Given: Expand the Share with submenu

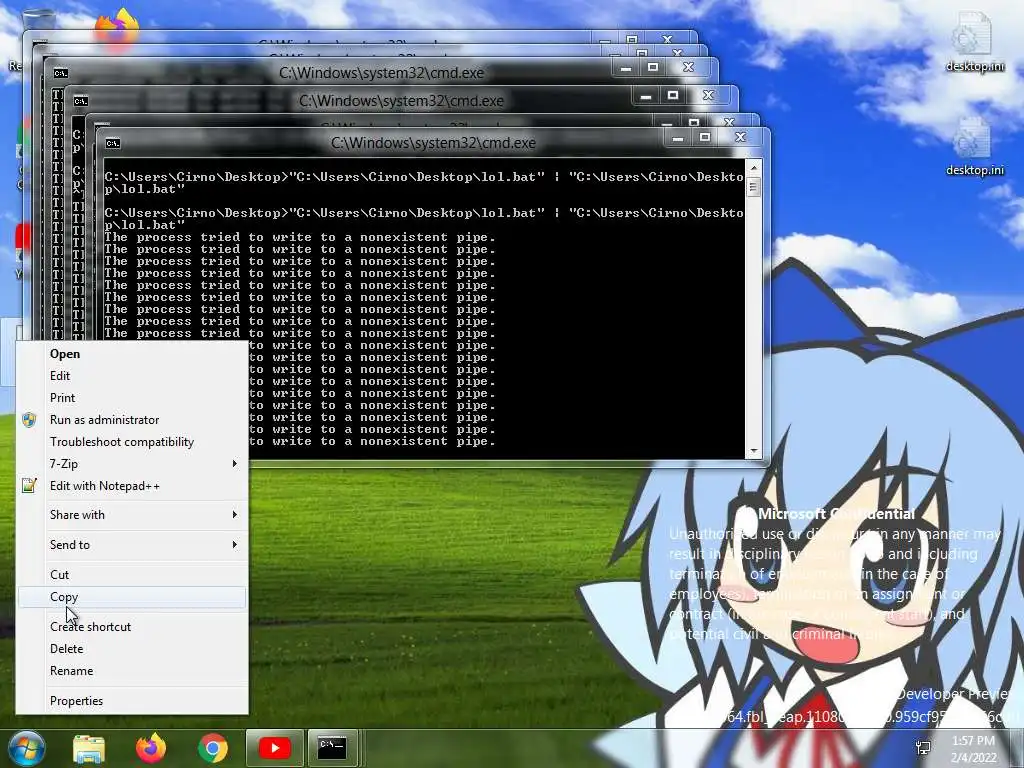Looking at the screenshot, I should point(132,515).
